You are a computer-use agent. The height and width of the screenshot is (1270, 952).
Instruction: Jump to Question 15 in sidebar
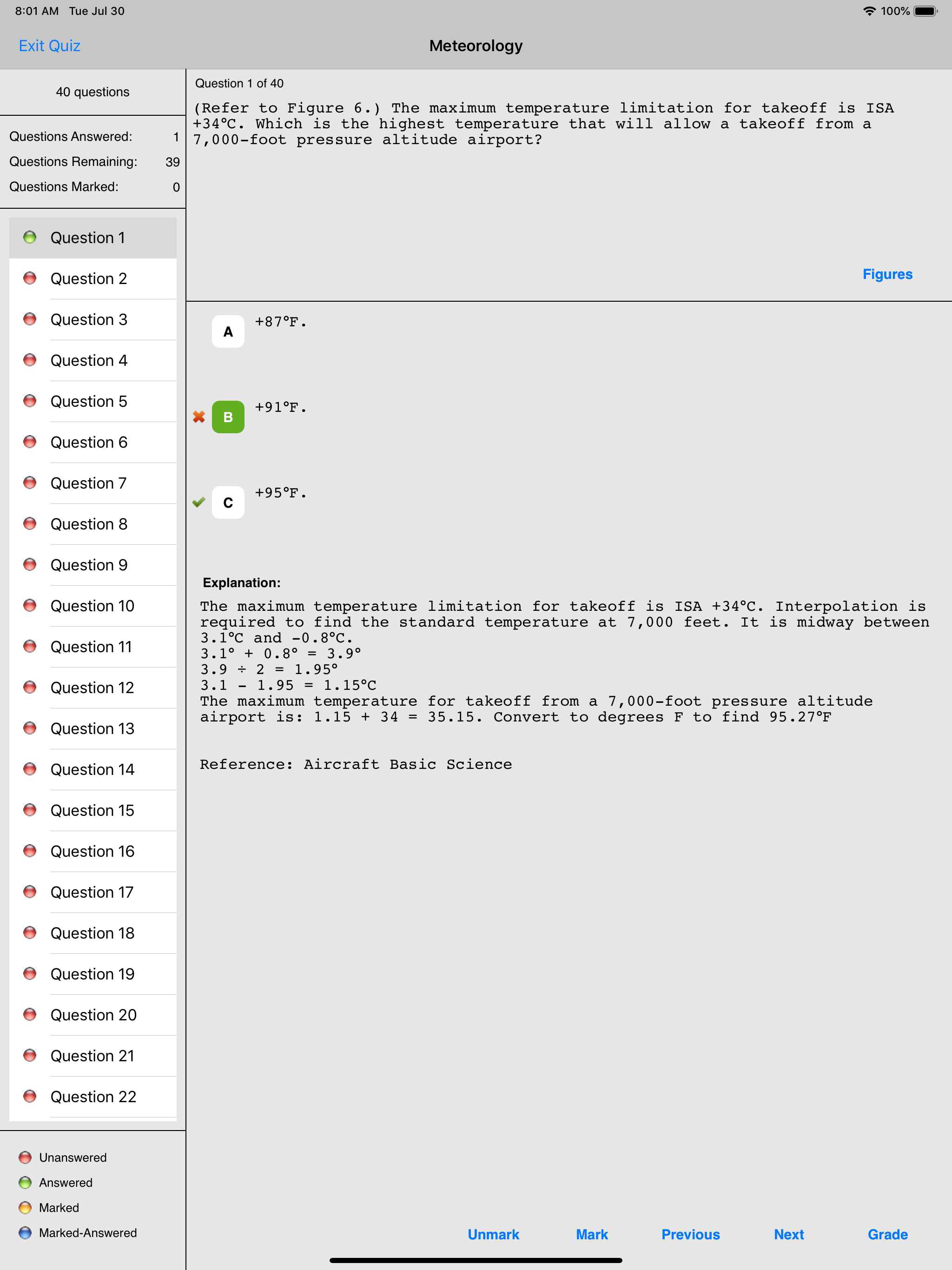point(92,810)
